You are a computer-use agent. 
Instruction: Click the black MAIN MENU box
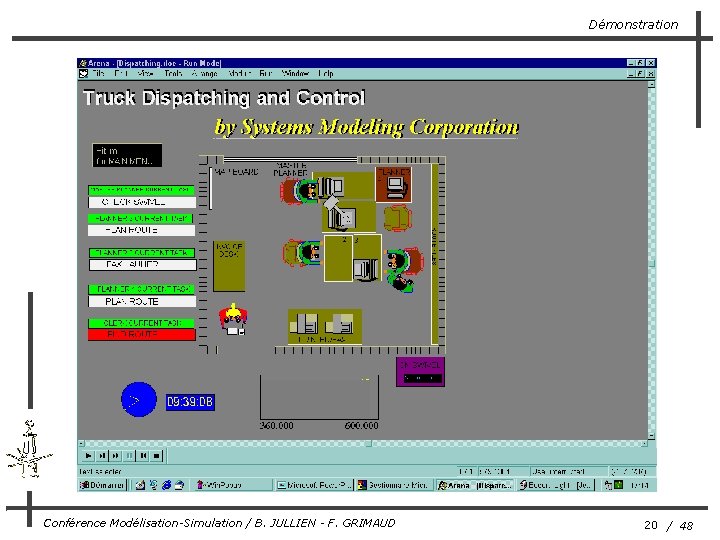127,155
